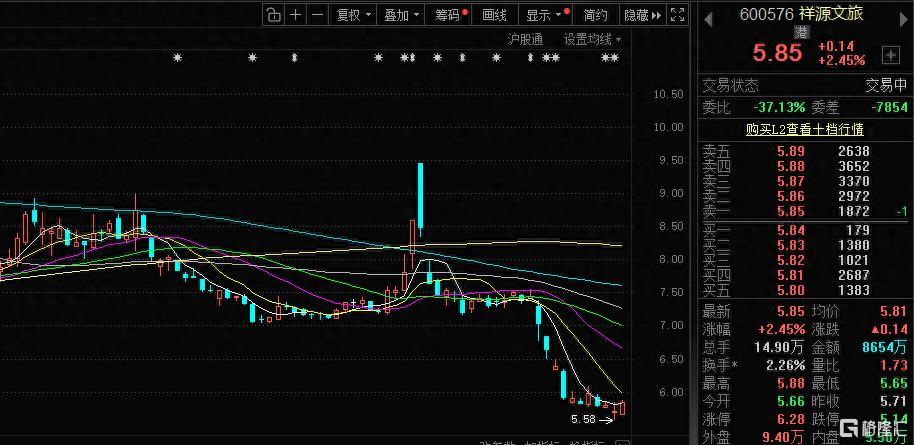Click the 7.00 price axis label
Image resolution: width=914 pixels, height=445 pixels.
tap(671, 325)
